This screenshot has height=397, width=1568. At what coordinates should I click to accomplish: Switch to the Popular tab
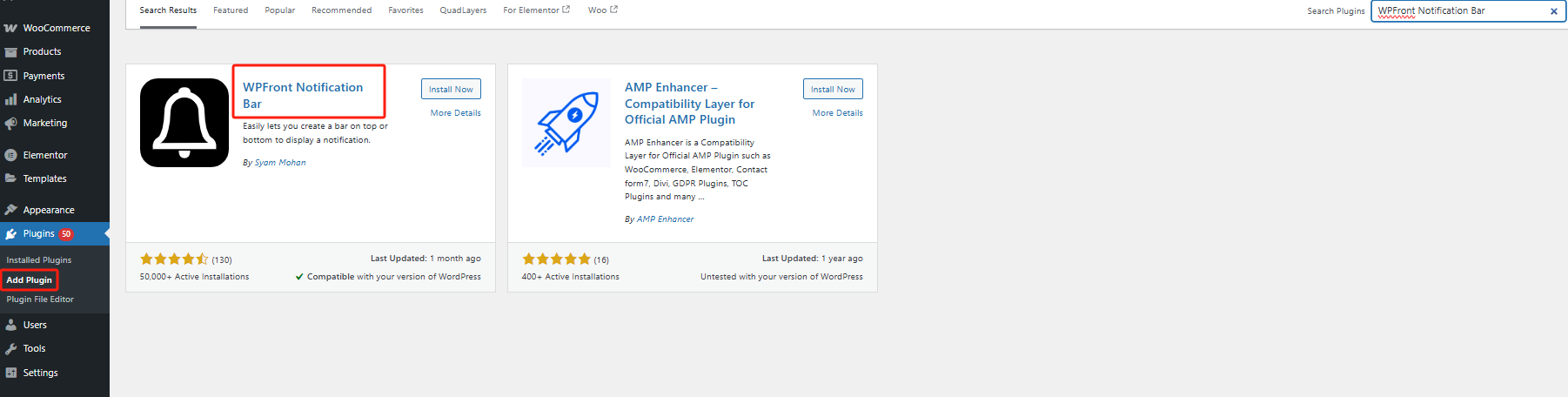click(x=280, y=10)
